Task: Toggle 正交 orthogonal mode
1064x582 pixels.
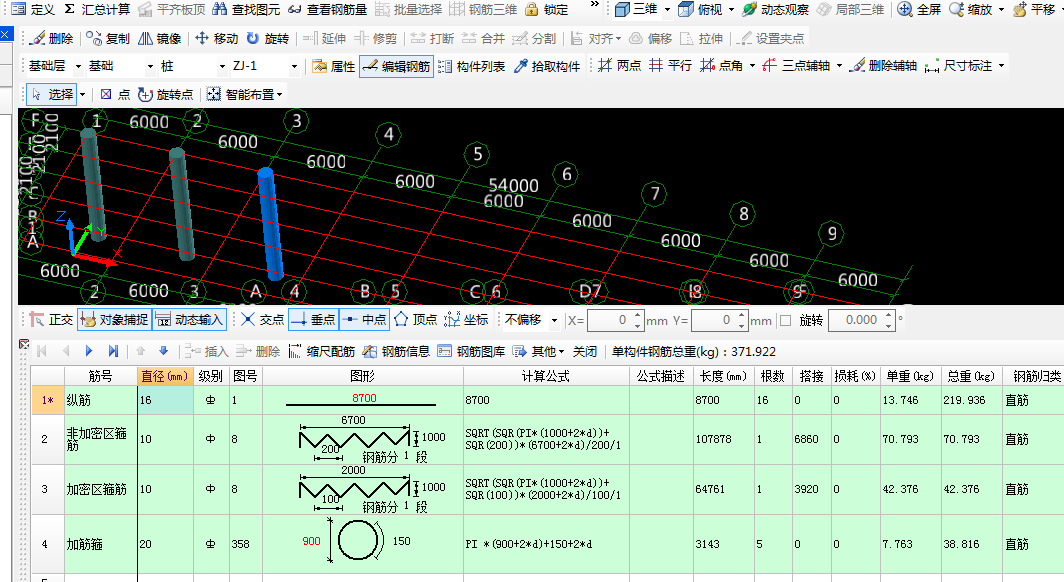Action: (x=52, y=319)
